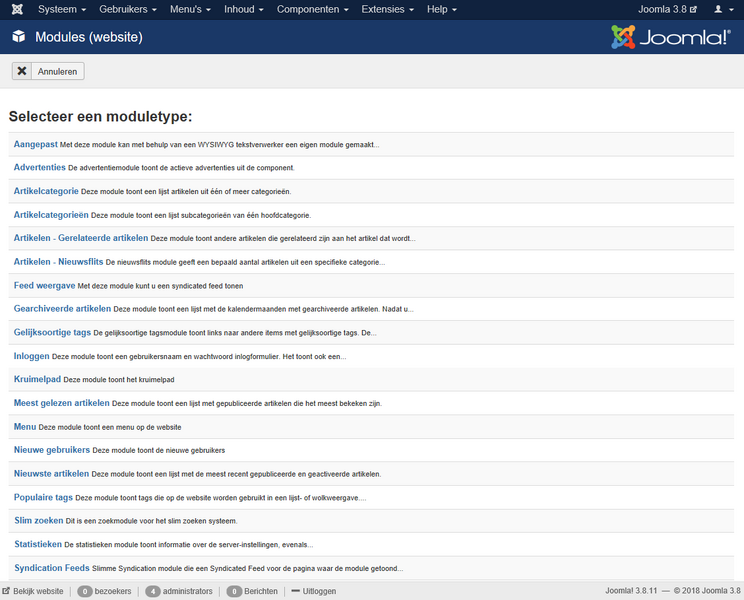The image size is (744, 600).
Task: Click the 'Joomla! 3.8.11' version text
Action: click(x=631, y=591)
